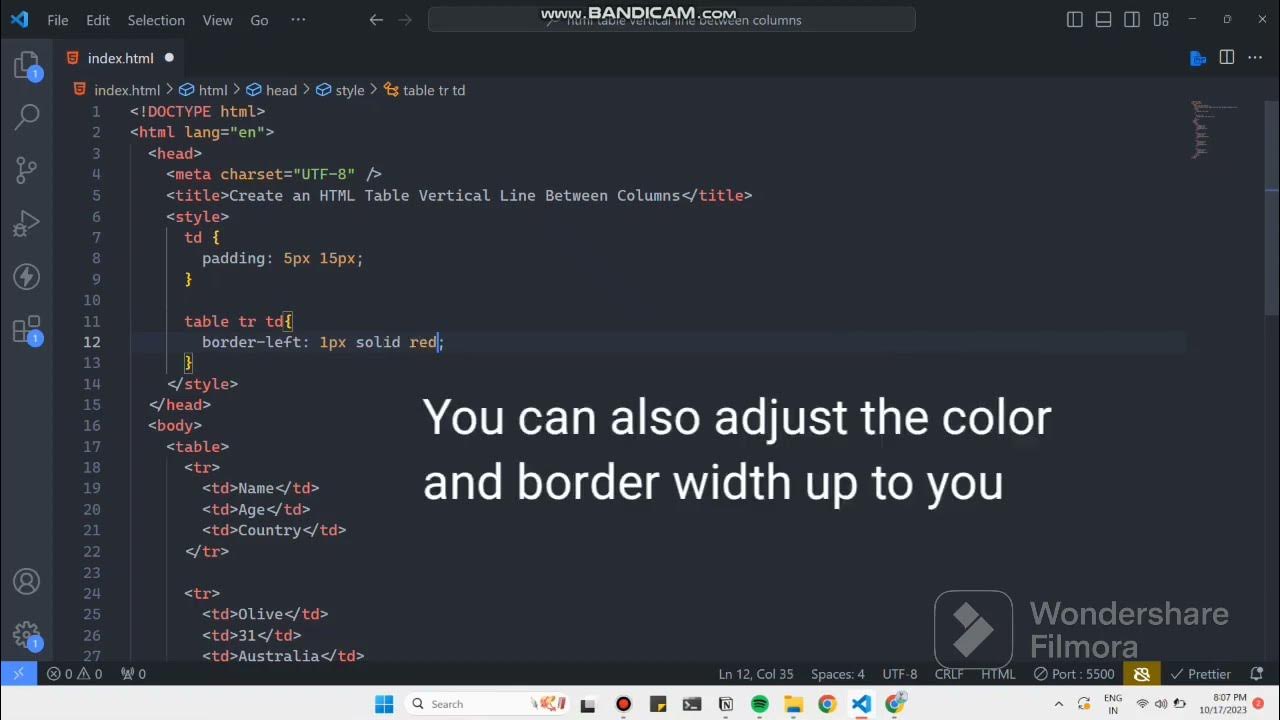This screenshot has height=720, width=1280.
Task: Open the Selection menu
Action: [156, 20]
